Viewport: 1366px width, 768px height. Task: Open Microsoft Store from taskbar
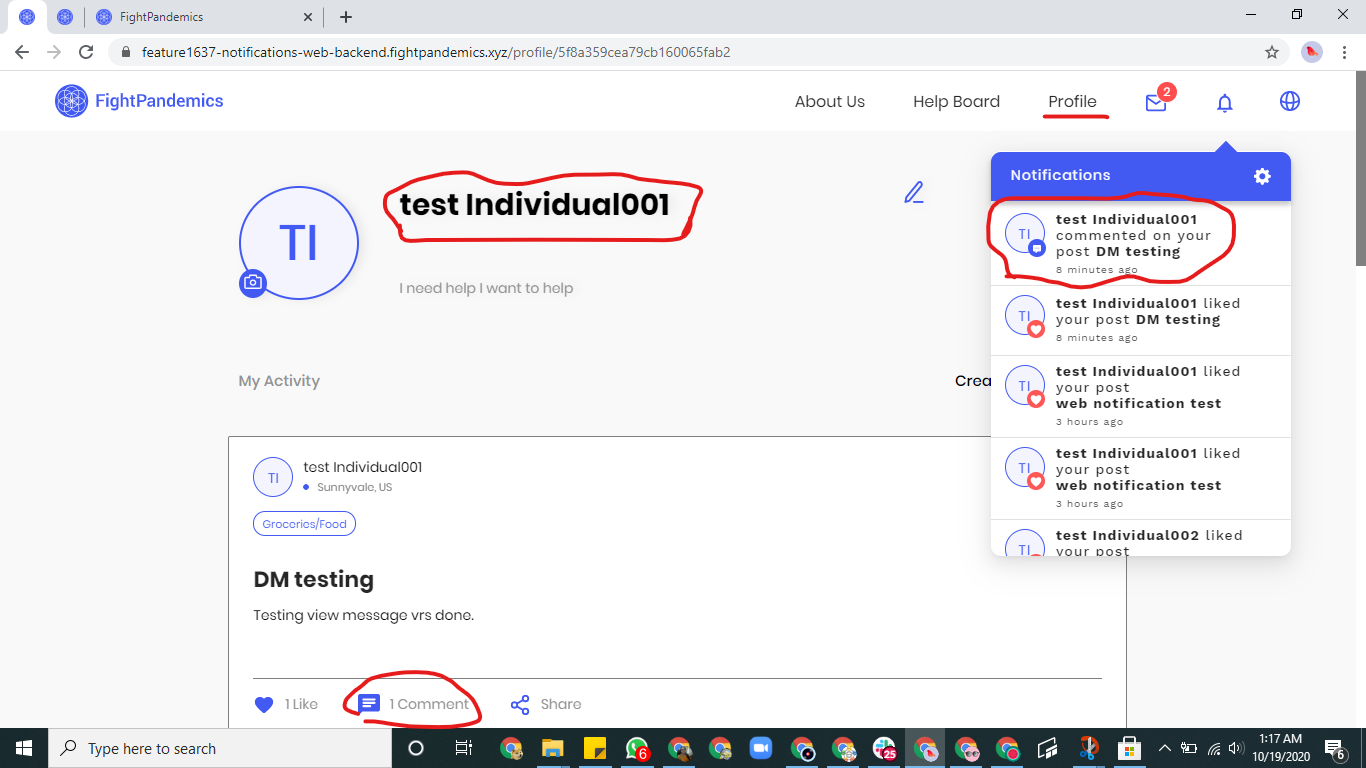(x=1130, y=748)
